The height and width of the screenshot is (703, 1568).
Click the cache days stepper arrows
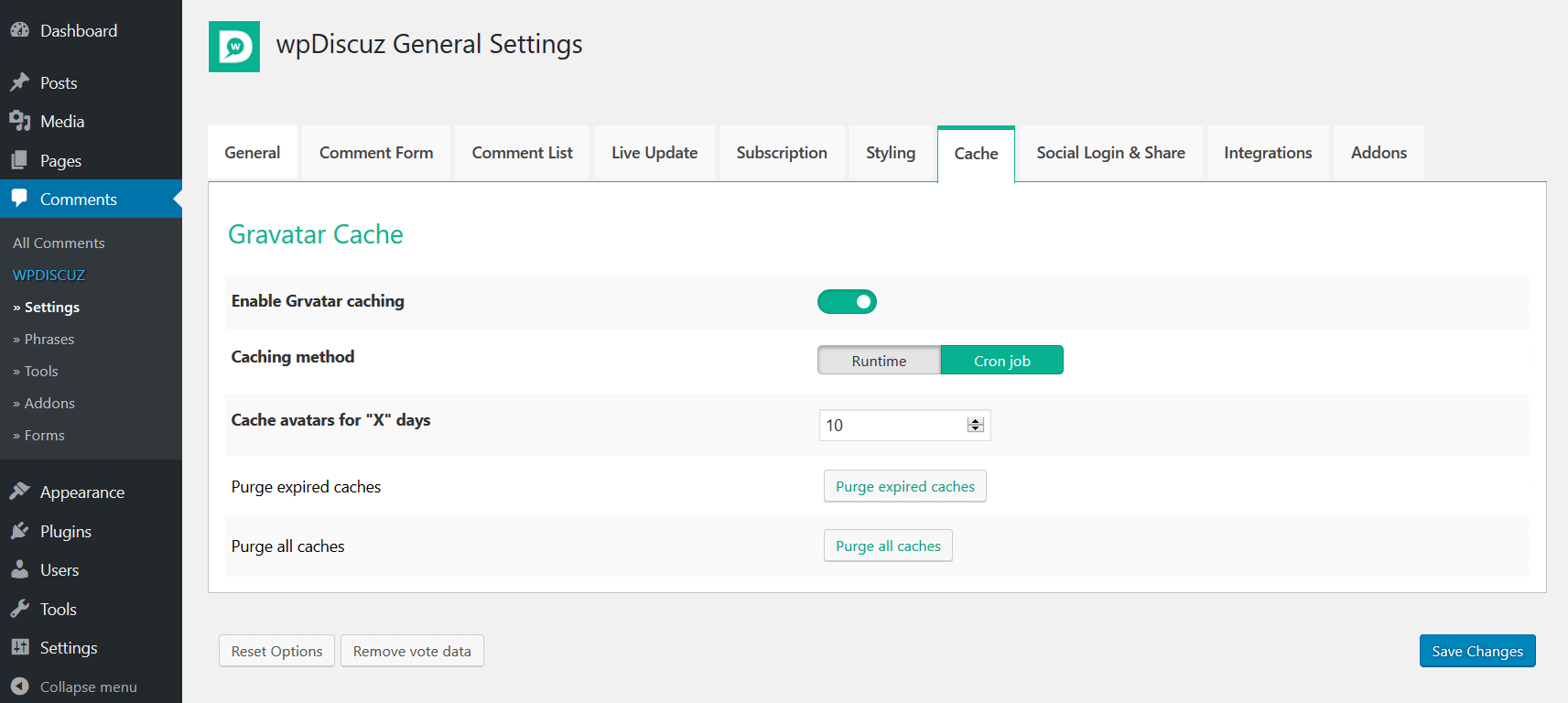point(975,425)
